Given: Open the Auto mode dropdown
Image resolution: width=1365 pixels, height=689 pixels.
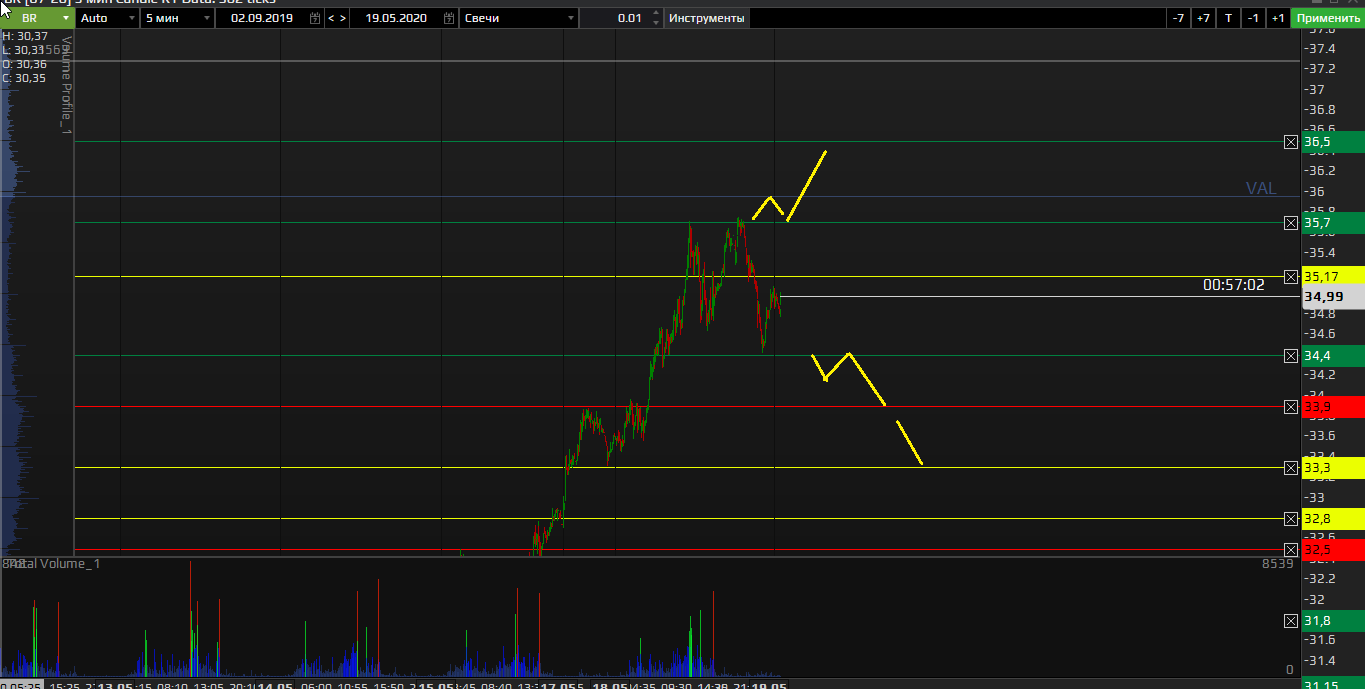Looking at the screenshot, I should point(107,18).
